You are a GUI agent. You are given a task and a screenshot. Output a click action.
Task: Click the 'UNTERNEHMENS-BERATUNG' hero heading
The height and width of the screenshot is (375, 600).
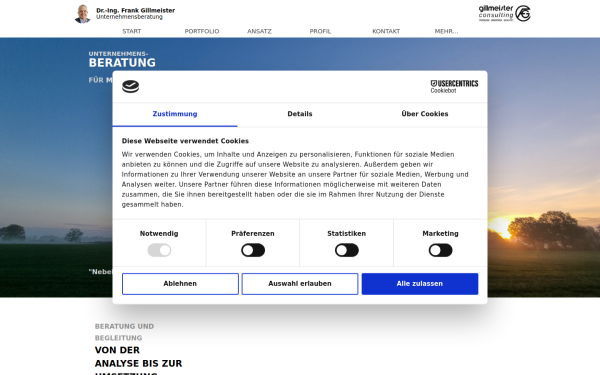click(x=122, y=60)
